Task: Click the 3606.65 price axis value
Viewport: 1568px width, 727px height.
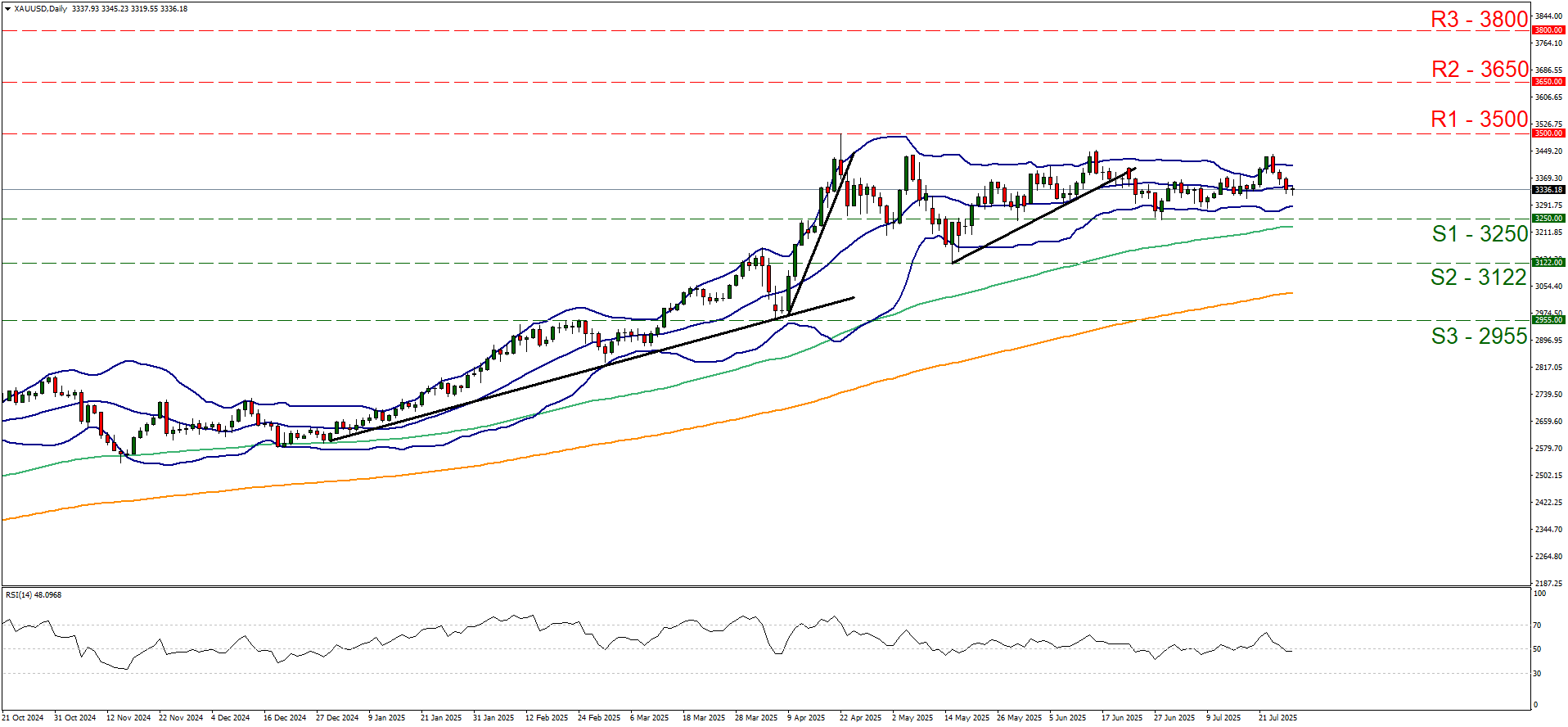Action: [x=1548, y=97]
